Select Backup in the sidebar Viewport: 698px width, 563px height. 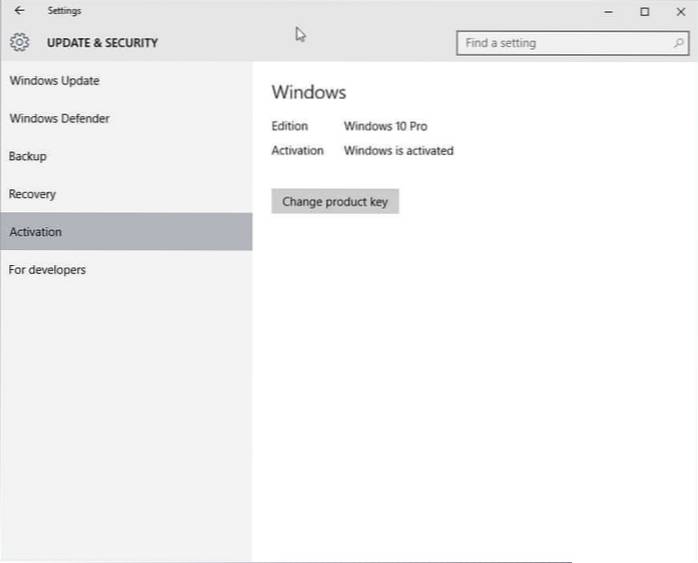(28, 157)
